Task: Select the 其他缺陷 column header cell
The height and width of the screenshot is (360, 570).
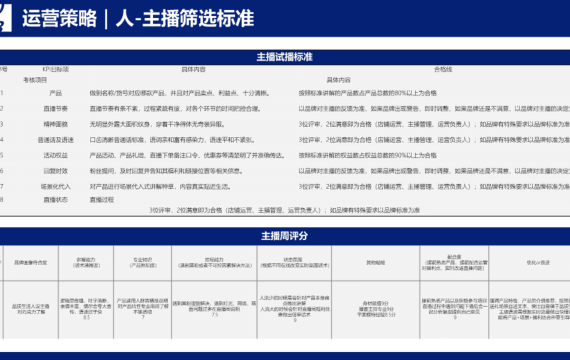Action: point(376,263)
